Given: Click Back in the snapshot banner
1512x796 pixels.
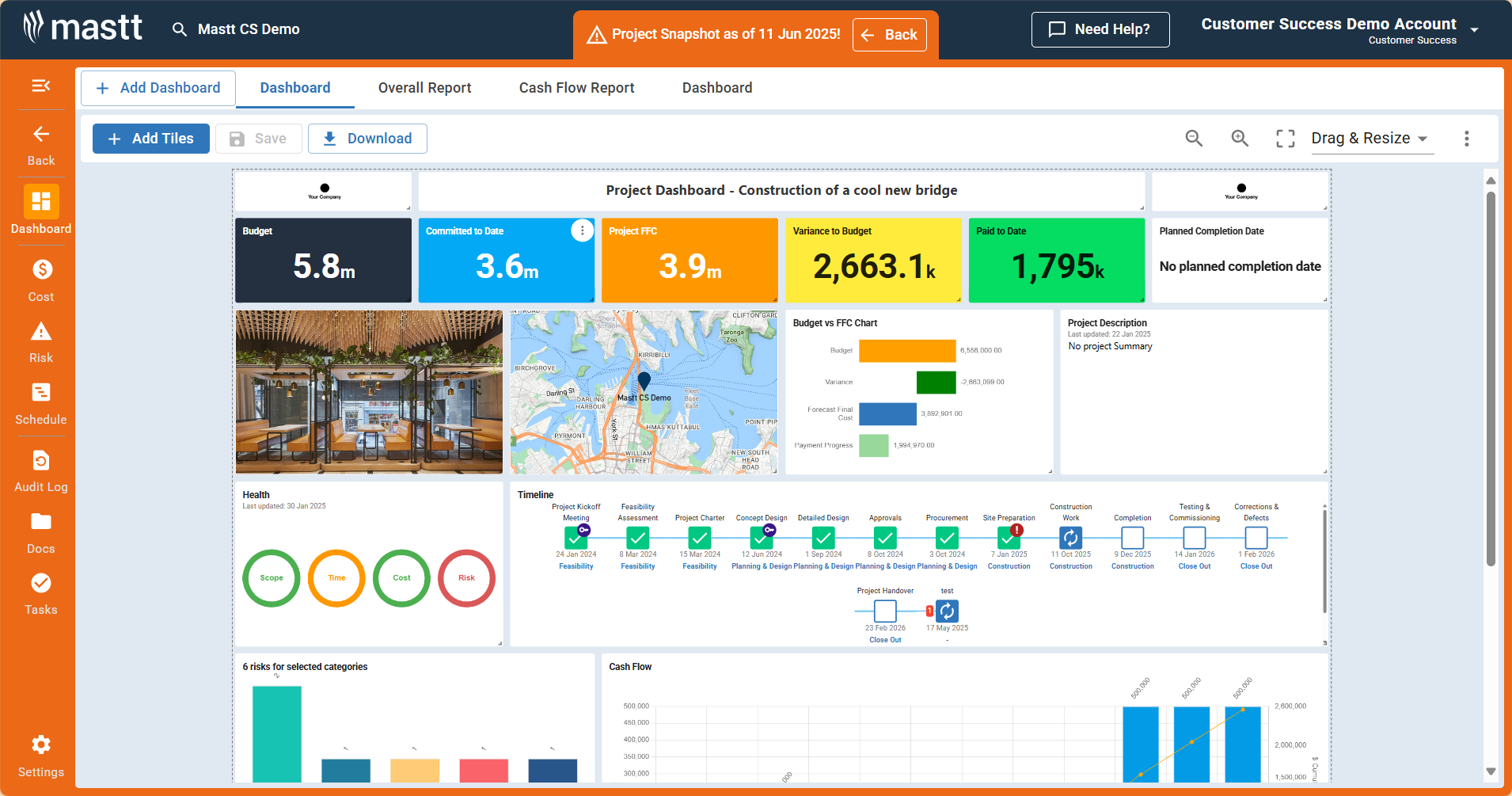Looking at the screenshot, I should pos(890,35).
